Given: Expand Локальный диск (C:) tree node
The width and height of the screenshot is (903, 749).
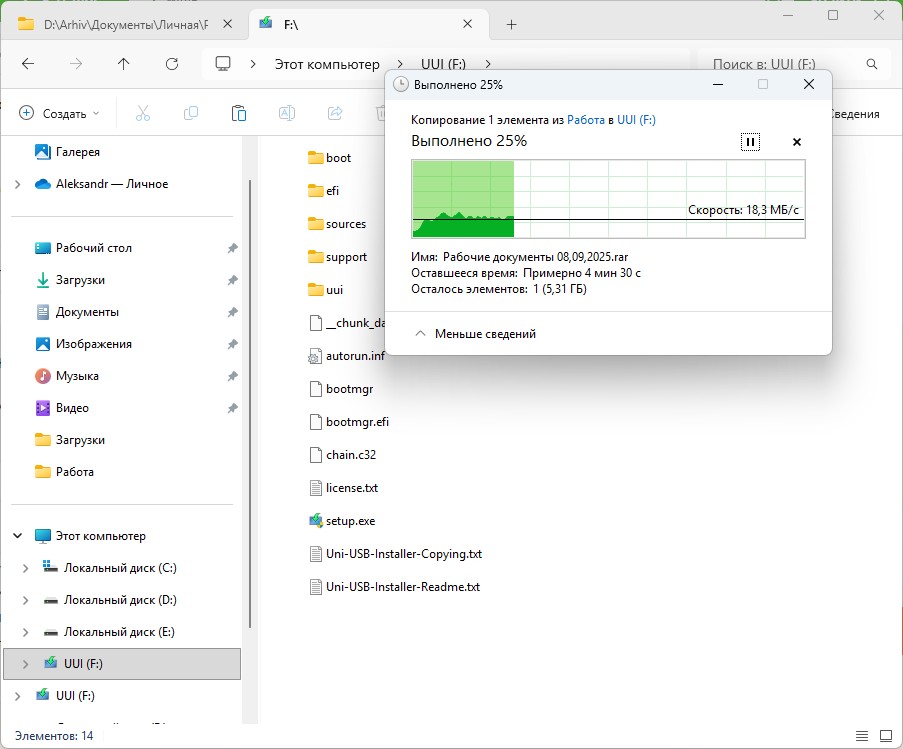Looking at the screenshot, I should click(x=25, y=568).
